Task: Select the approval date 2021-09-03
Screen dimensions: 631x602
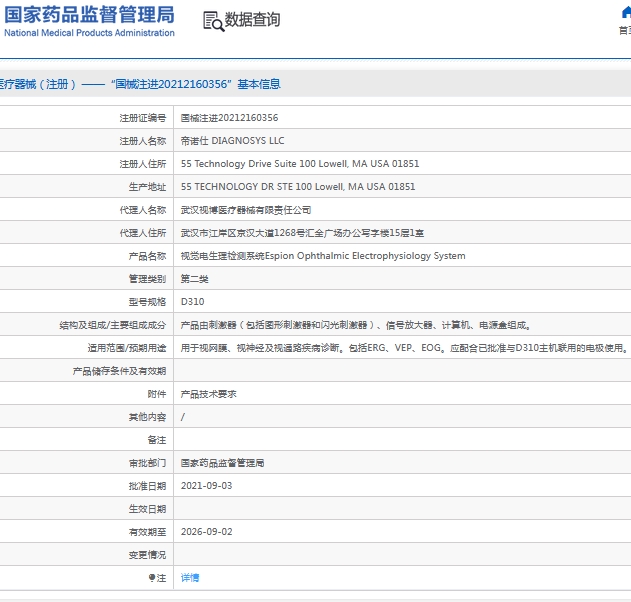Action: [206, 486]
